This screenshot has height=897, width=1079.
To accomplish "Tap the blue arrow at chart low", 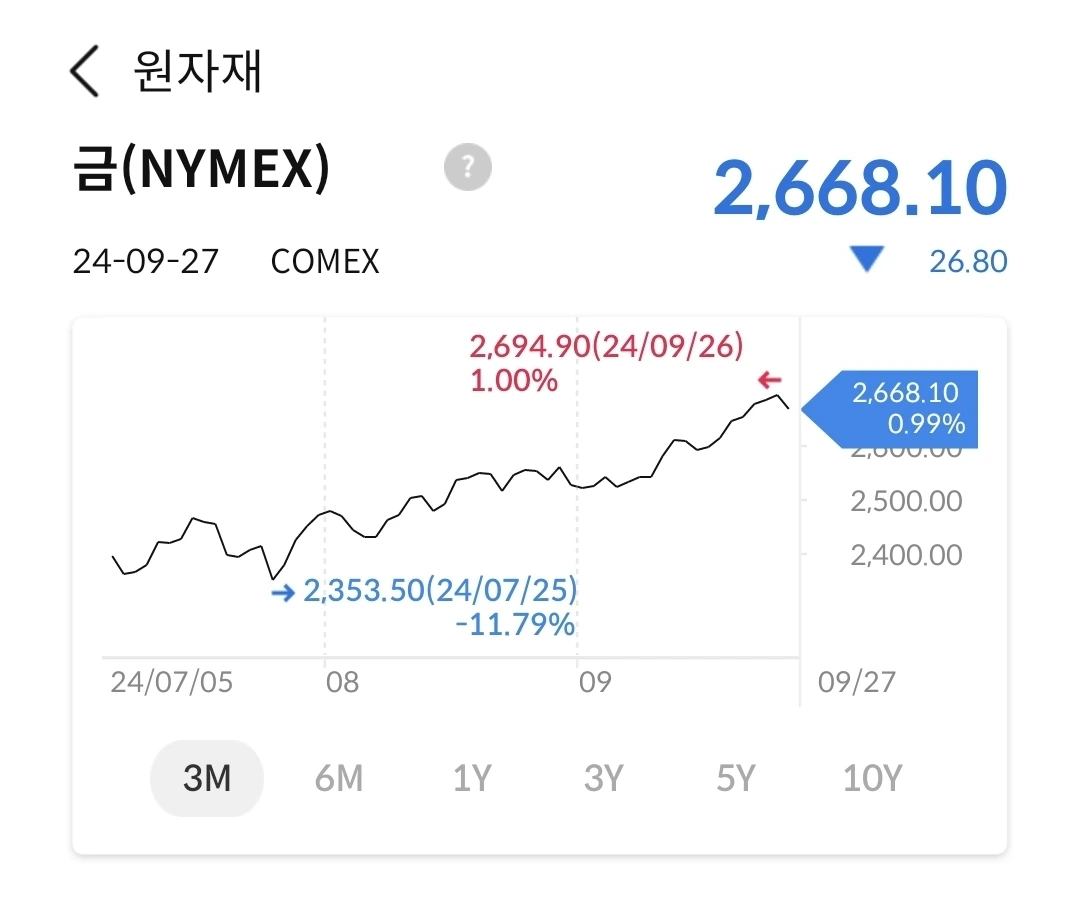I will coord(283,593).
